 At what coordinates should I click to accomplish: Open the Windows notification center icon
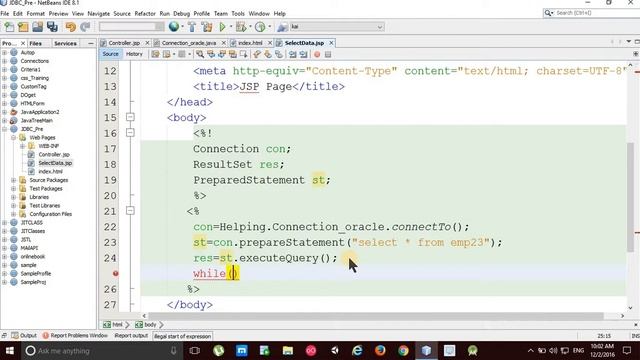click(627, 351)
